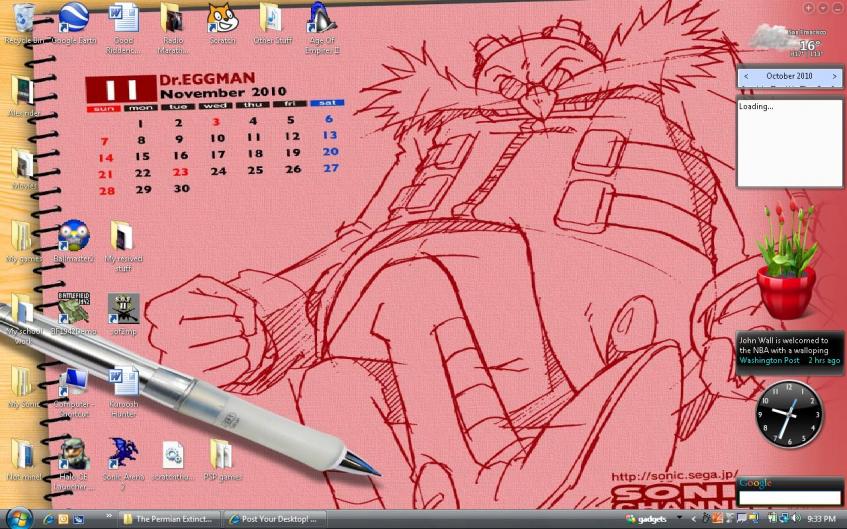Click the Windows Start orb
This screenshot has height=529, width=847.
pyautogui.click(x=19, y=519)
